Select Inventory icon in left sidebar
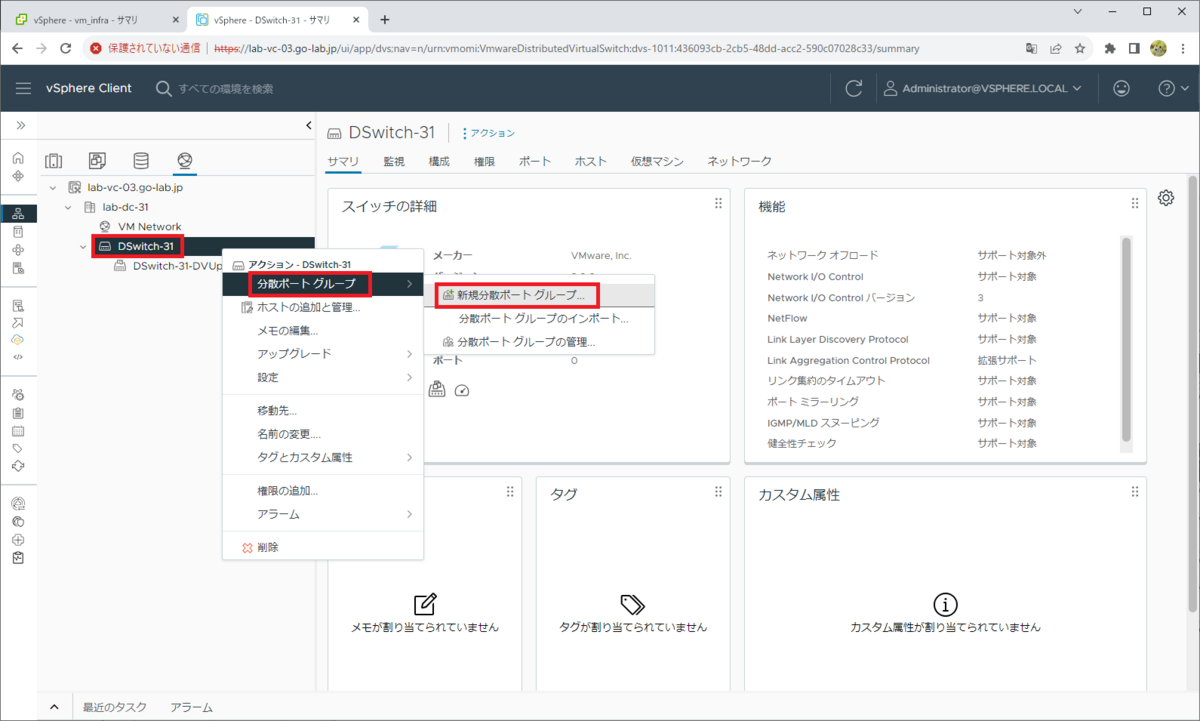 [18, 213]
